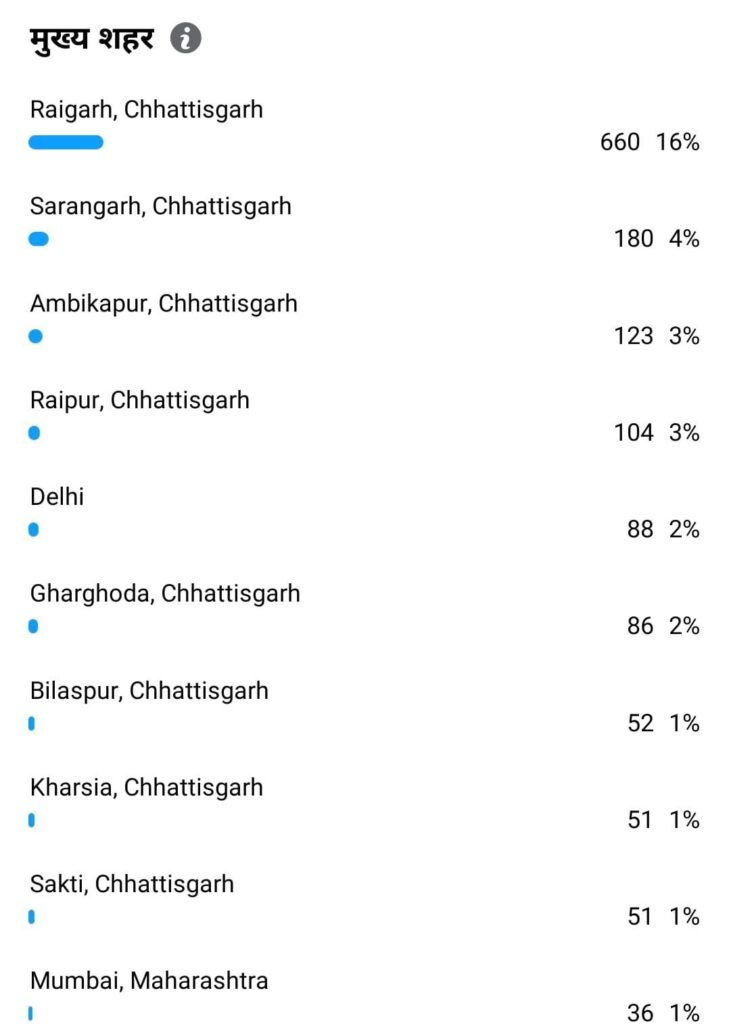
Task: Tap Kharsia, Chhattisgarh label
Action: 146,787
